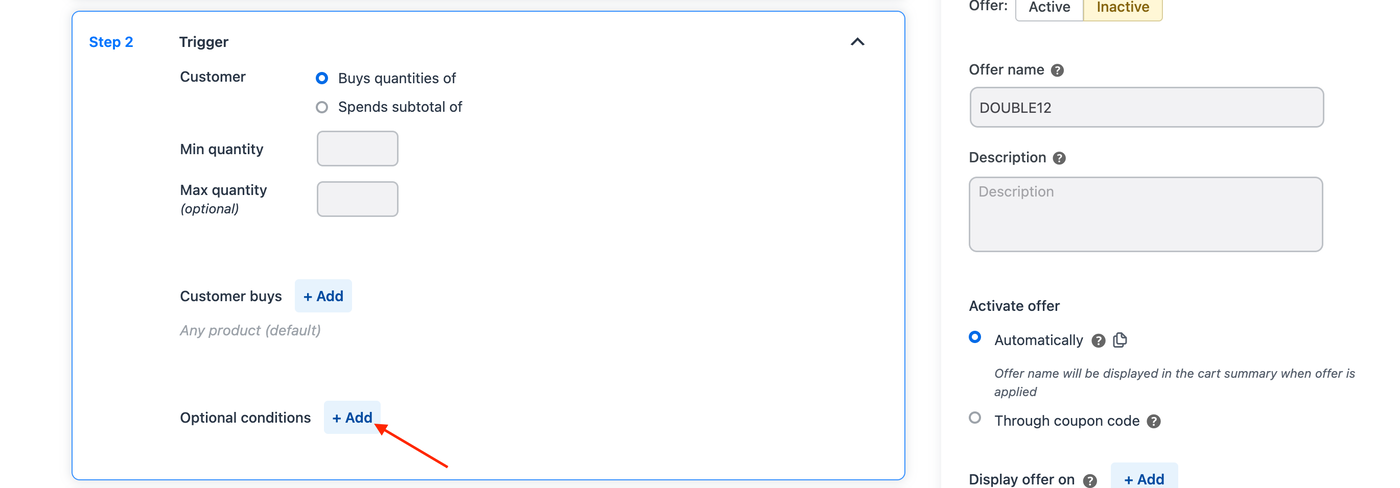Click into the Description text area
The width and height of the screenshot is (1400, 488).
(x=1146, y=214)
